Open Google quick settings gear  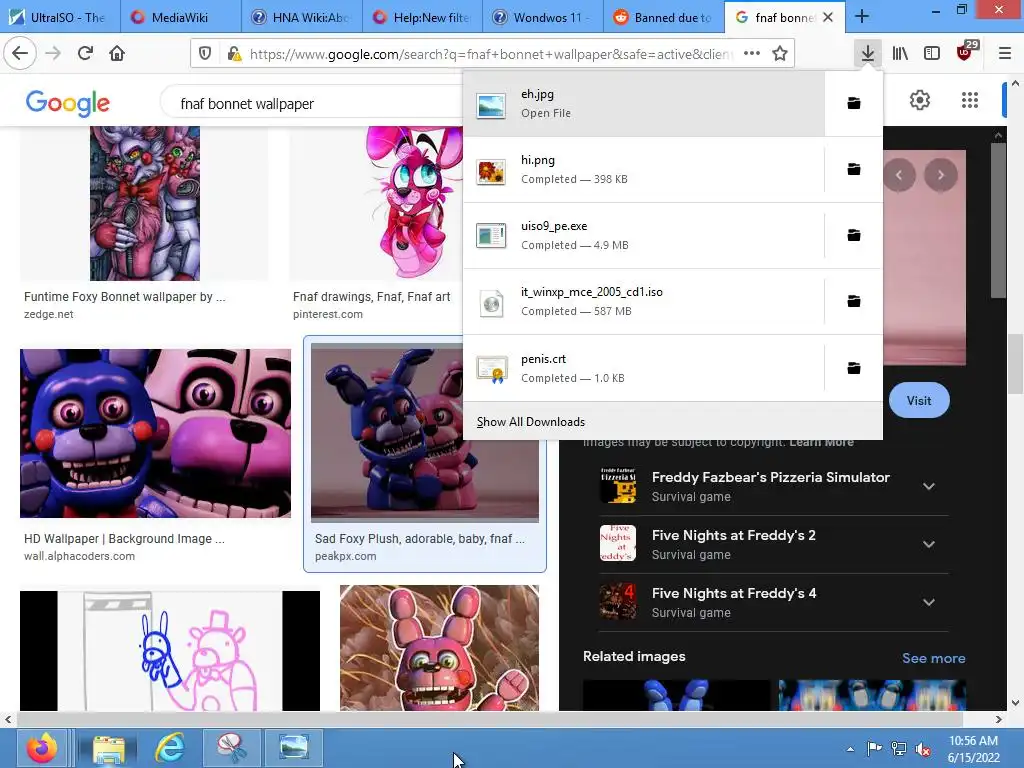click(920, 100)
